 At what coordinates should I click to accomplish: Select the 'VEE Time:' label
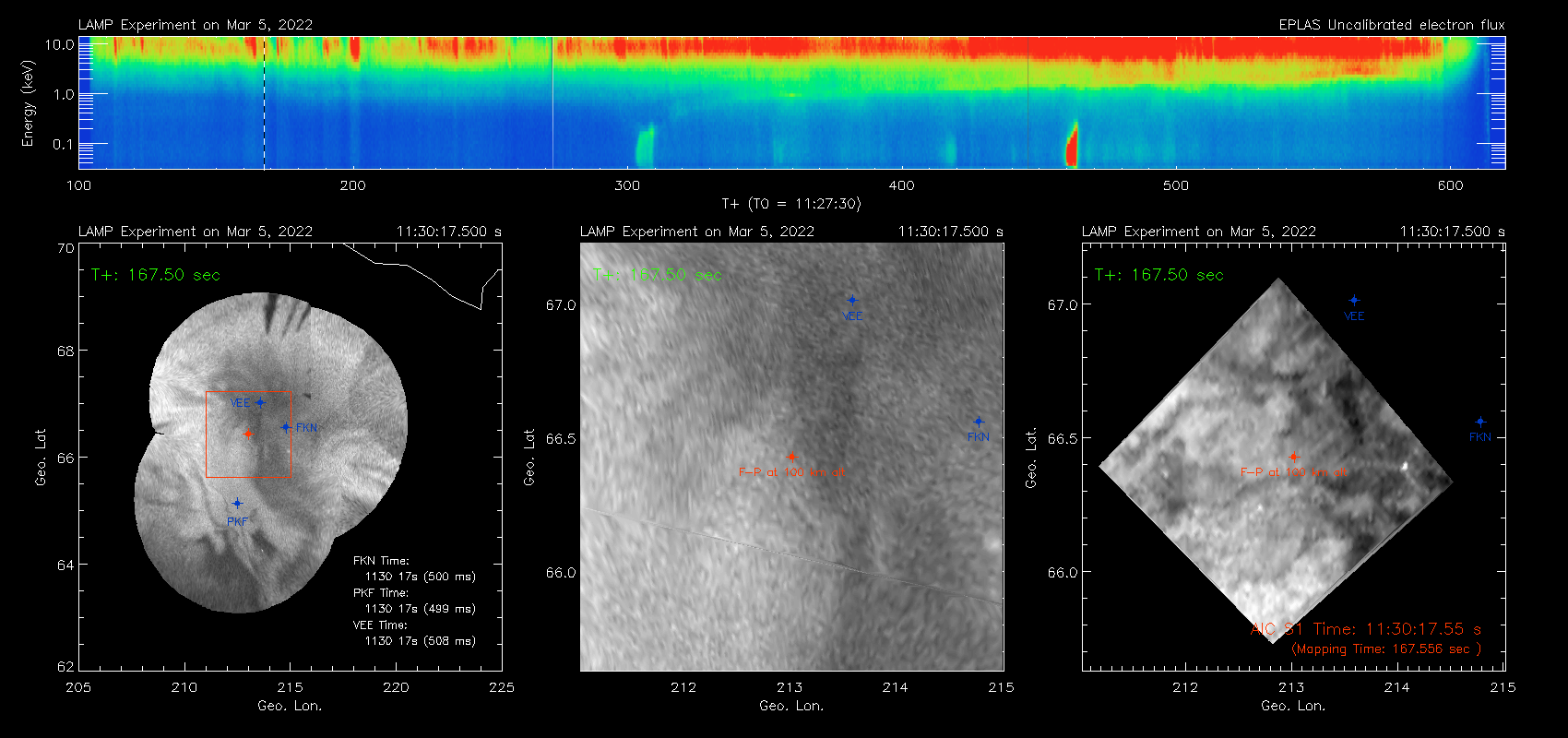(381, 625)
